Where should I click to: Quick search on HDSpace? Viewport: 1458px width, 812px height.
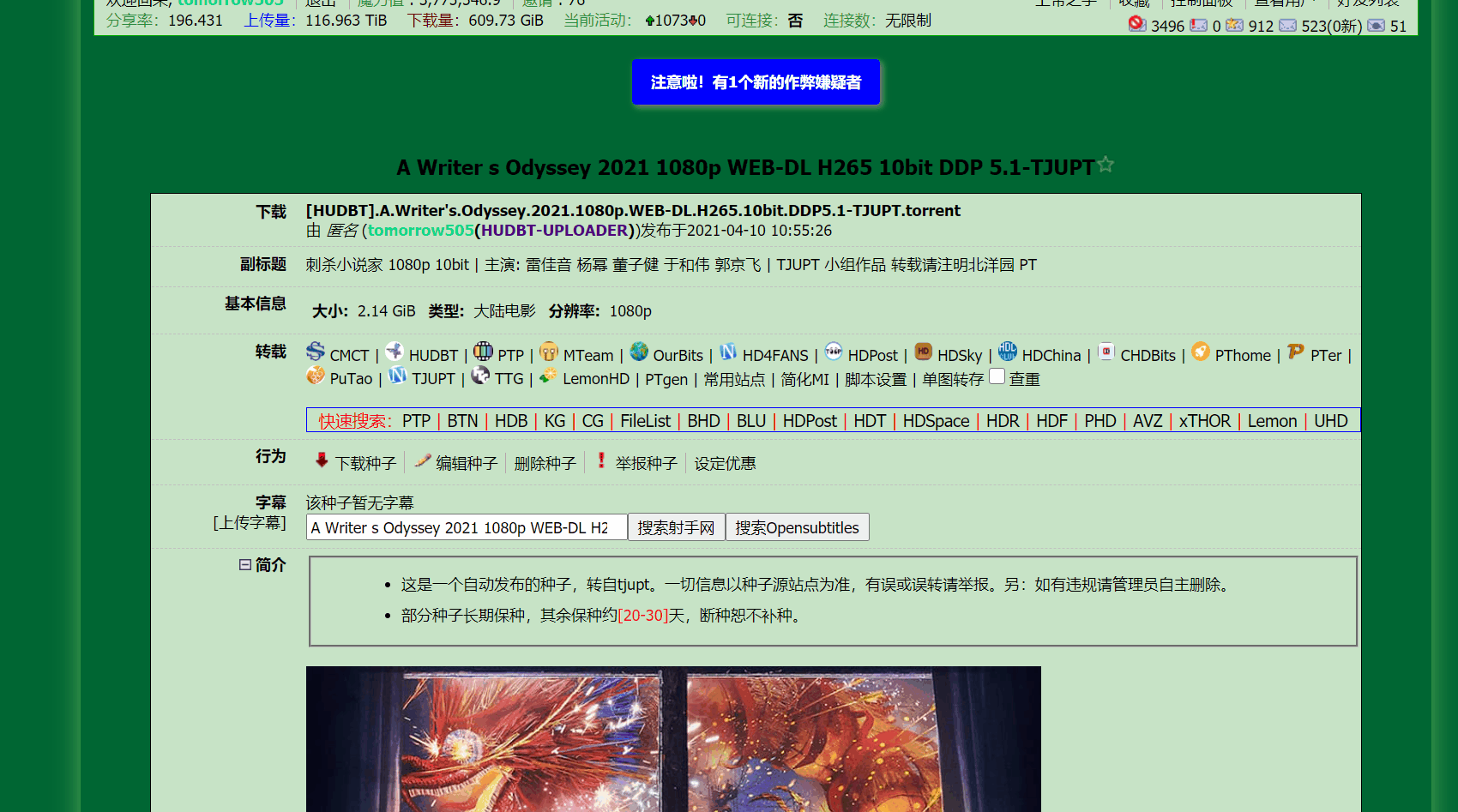pos(936,421)
